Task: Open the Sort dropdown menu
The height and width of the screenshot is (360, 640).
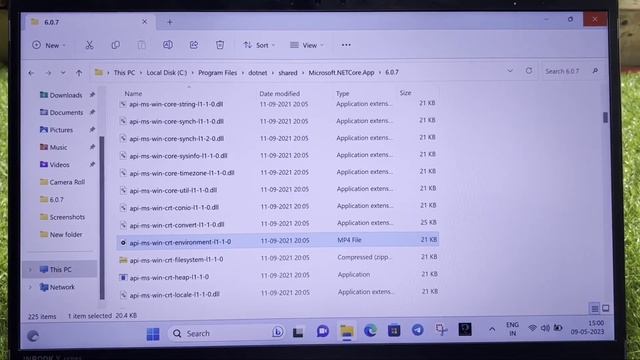Action: (x=259, y=45)
